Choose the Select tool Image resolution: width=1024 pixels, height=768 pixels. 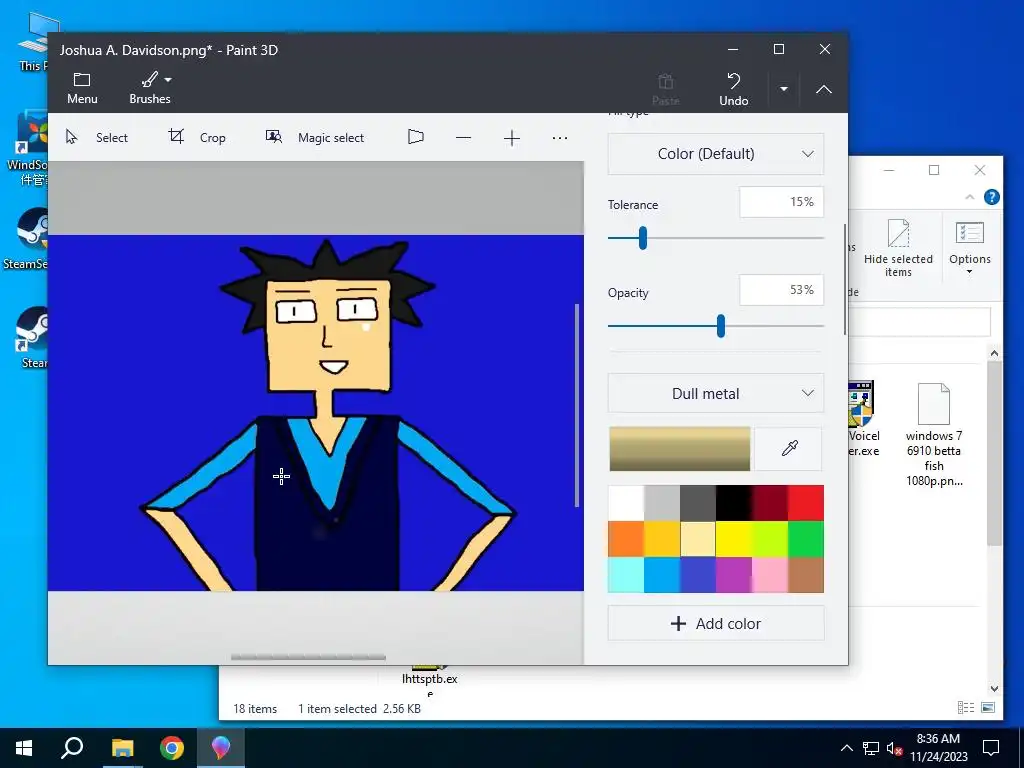coord(97,137)
